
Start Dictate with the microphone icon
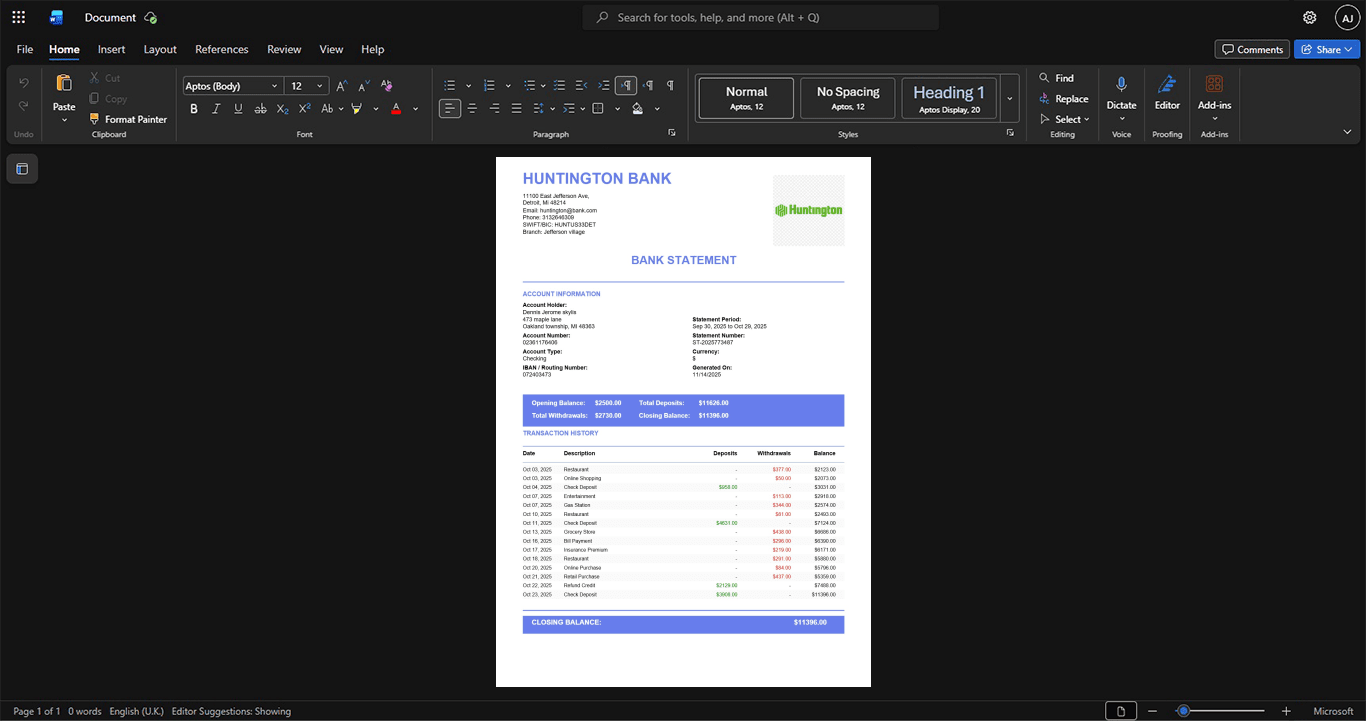click(1121, 84)
